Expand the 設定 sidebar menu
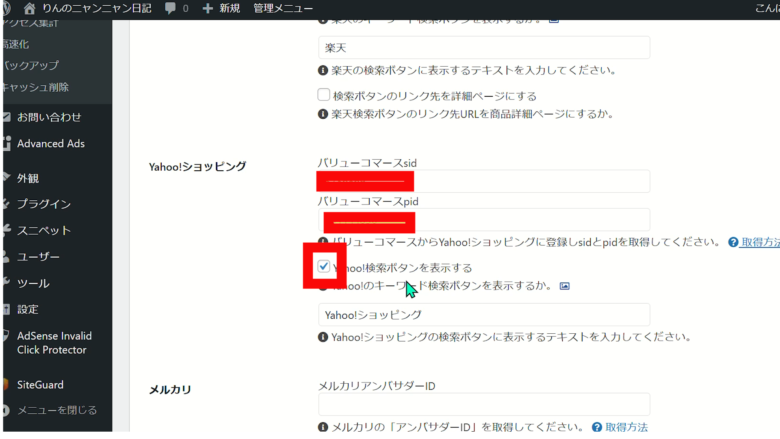Viewport: 780px width, 439px height. point(28,309)
